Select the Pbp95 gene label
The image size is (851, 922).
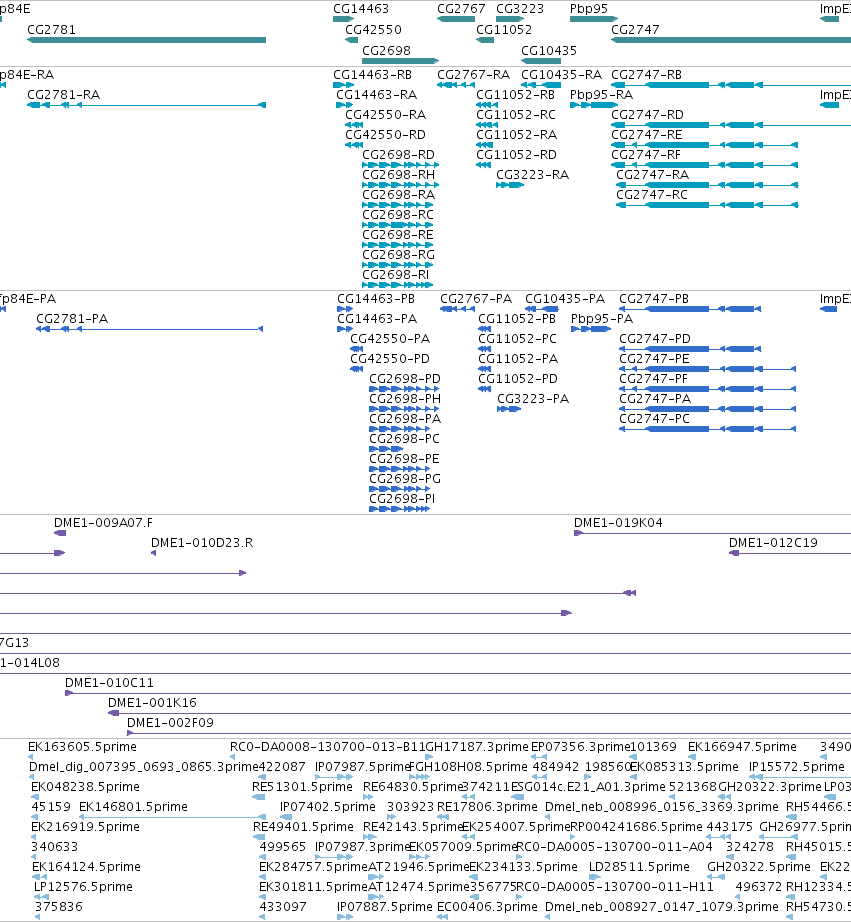[589, 9]
